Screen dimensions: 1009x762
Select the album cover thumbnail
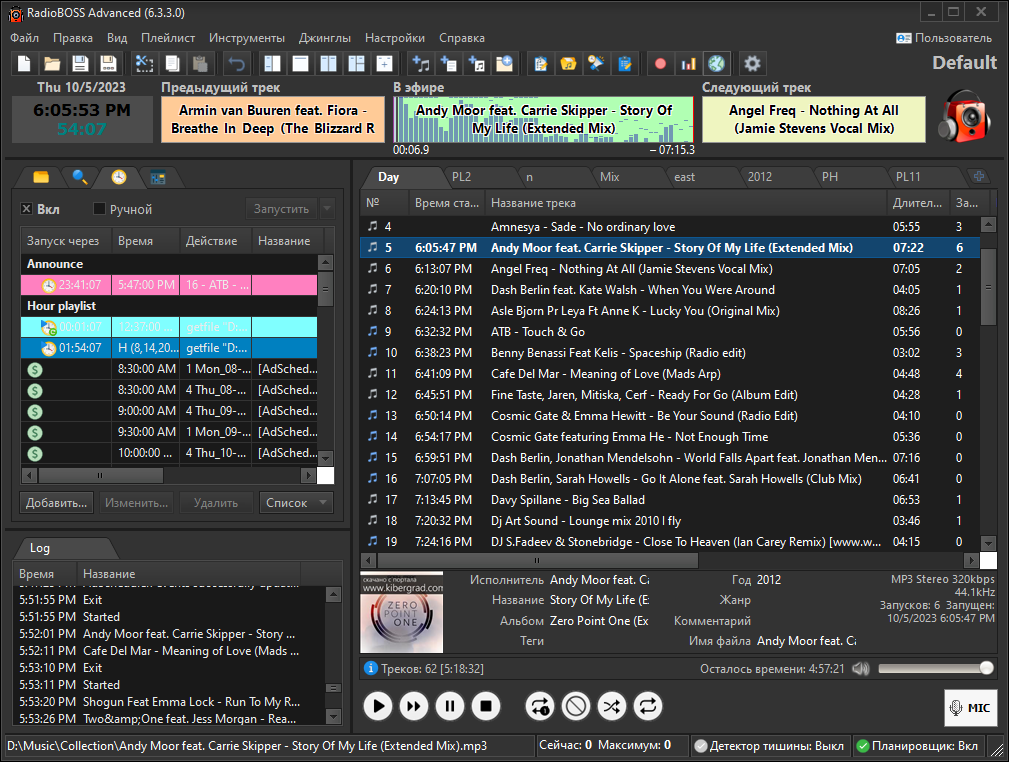pos(402,612)
